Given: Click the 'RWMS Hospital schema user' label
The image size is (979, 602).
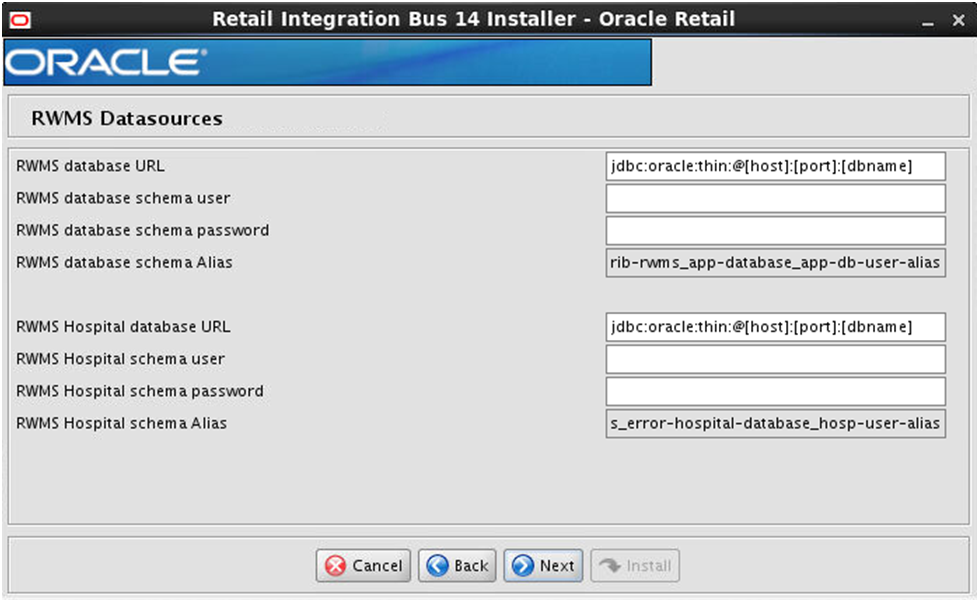Looking at the screenshot, I should 121,359.
